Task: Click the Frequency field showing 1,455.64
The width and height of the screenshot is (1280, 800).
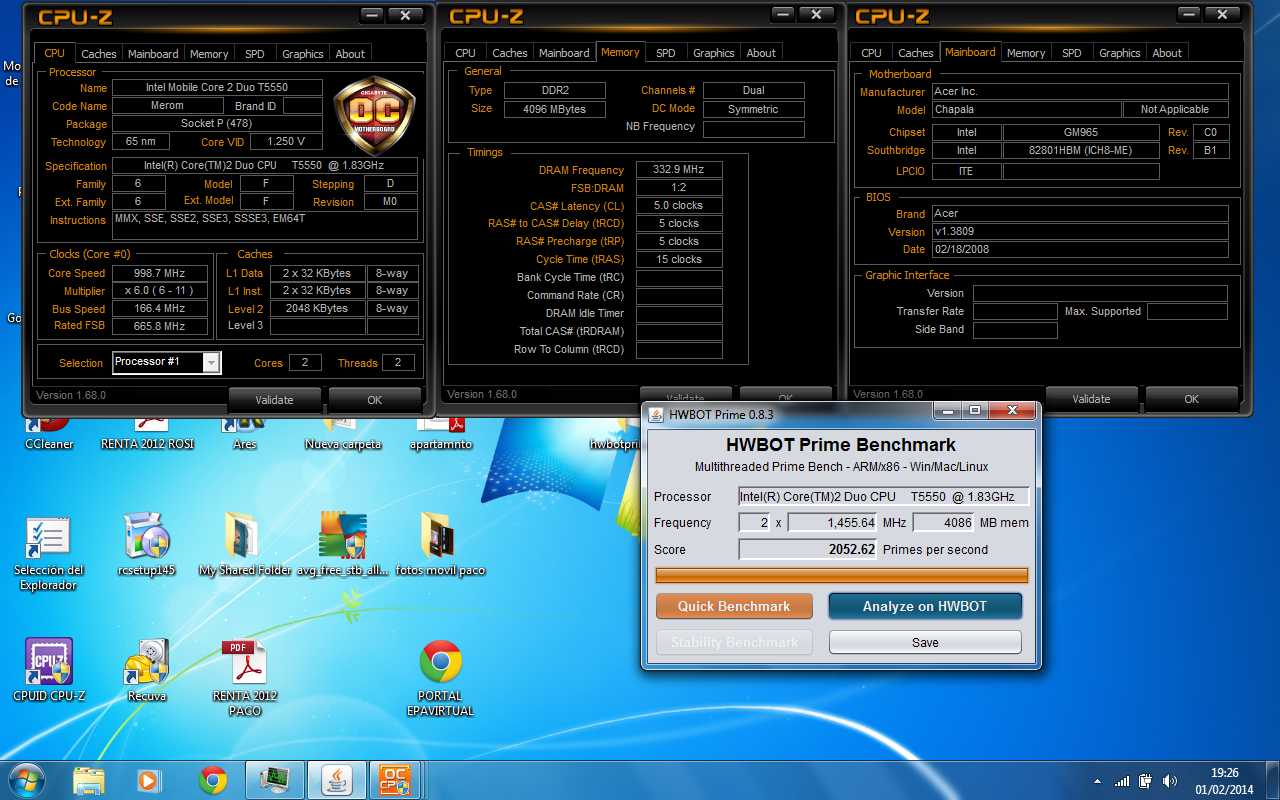Action: coord(832,522)
